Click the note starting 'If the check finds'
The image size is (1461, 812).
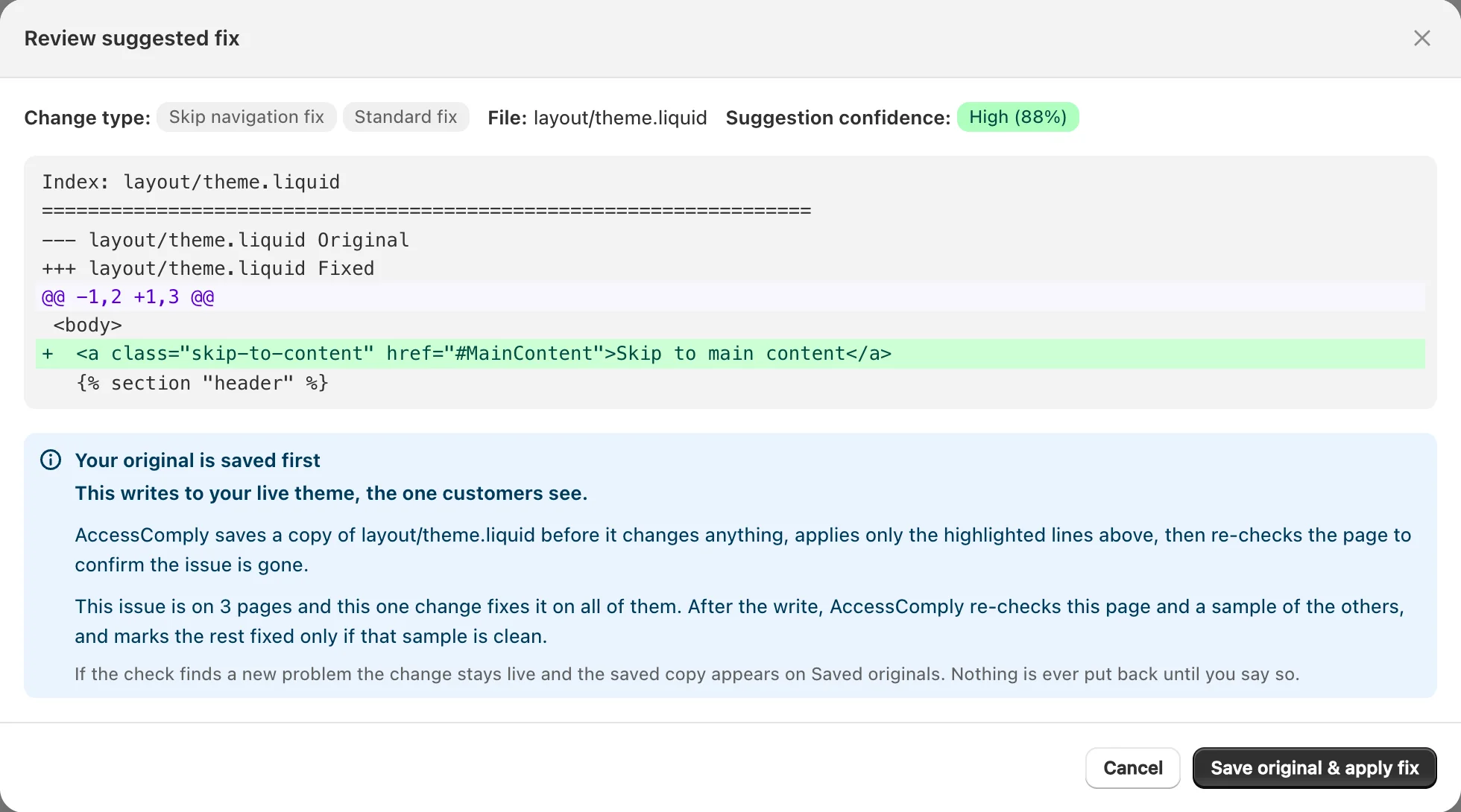687,674
